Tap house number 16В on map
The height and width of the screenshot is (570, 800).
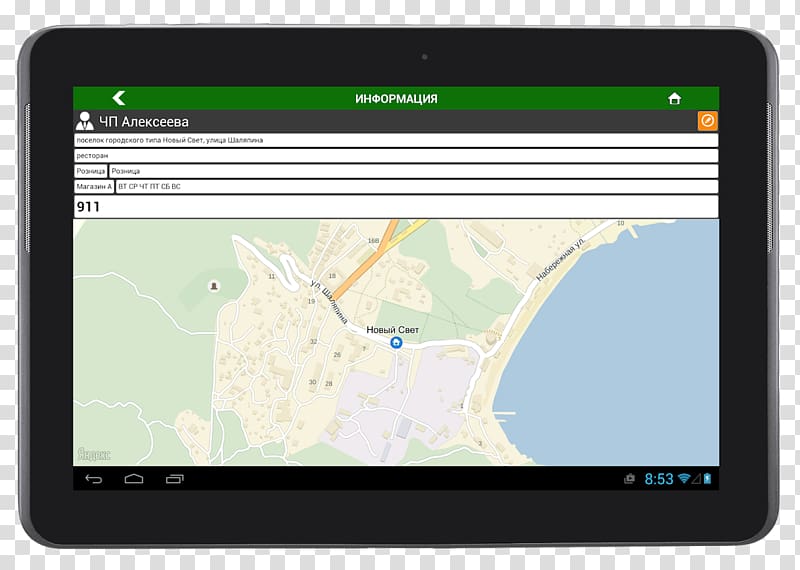373,240
